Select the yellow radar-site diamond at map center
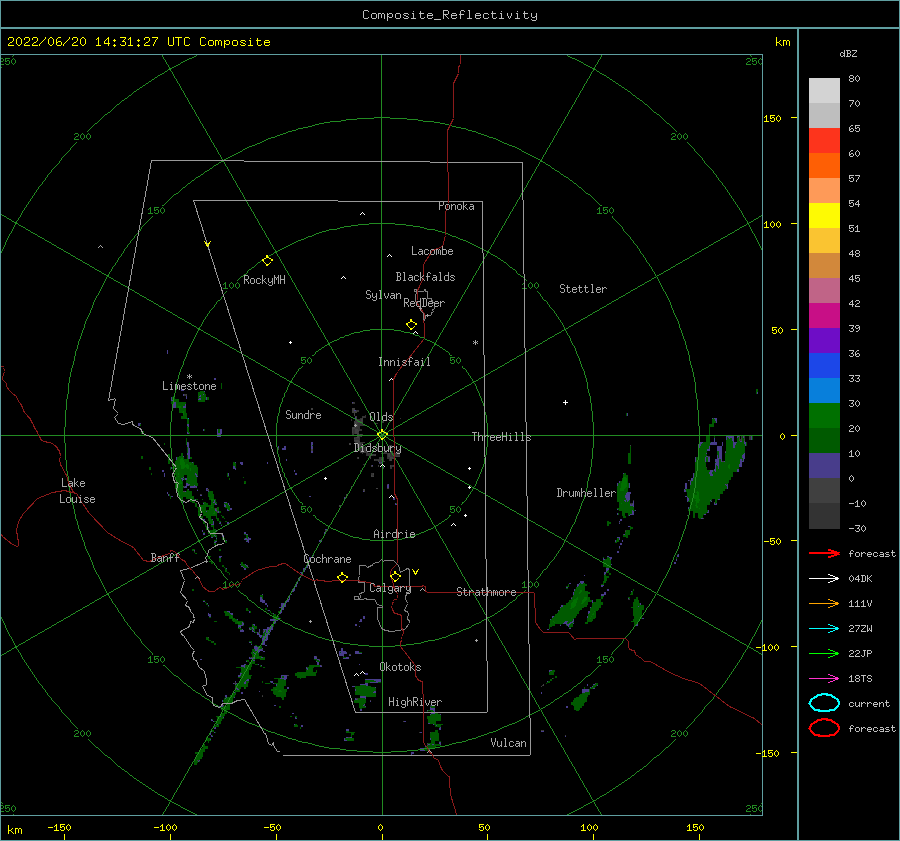Viewport: 900px width, 841px height. coord(382,435)
